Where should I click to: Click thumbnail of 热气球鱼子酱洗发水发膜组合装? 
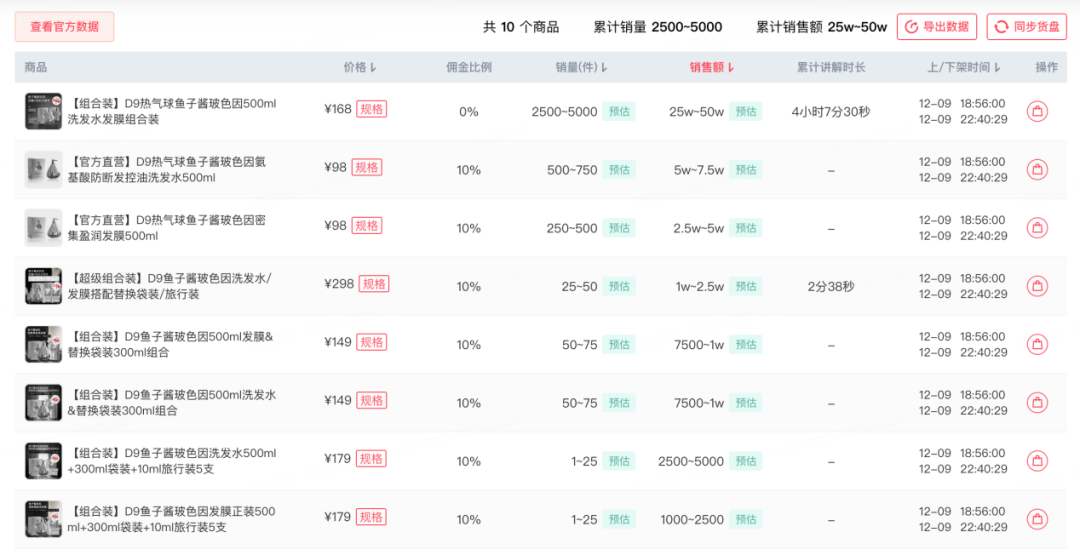coord(43,111)
